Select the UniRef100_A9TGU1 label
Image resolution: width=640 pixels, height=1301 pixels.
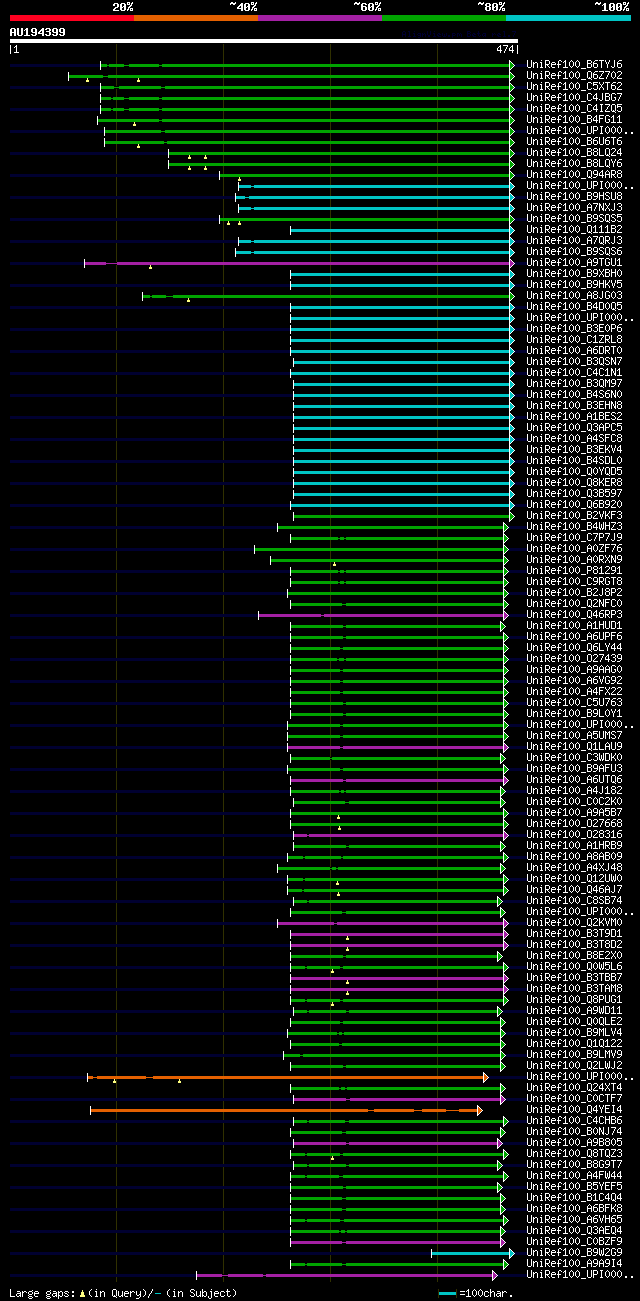pyautogui.click(x=574, y=262)
